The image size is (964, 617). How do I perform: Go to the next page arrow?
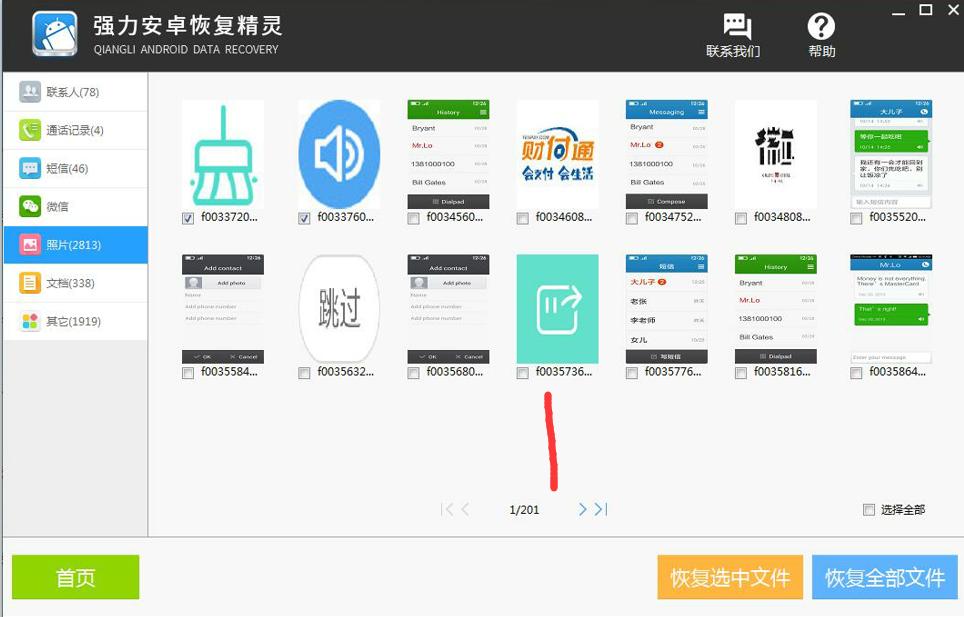(x=583, y=509)
